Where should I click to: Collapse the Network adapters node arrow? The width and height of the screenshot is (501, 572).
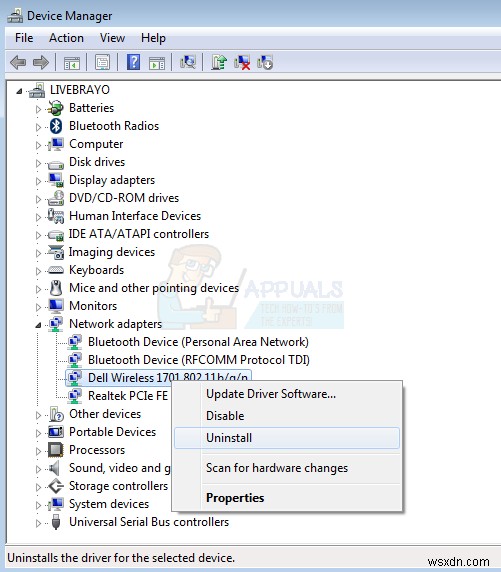tap(38, 325)
